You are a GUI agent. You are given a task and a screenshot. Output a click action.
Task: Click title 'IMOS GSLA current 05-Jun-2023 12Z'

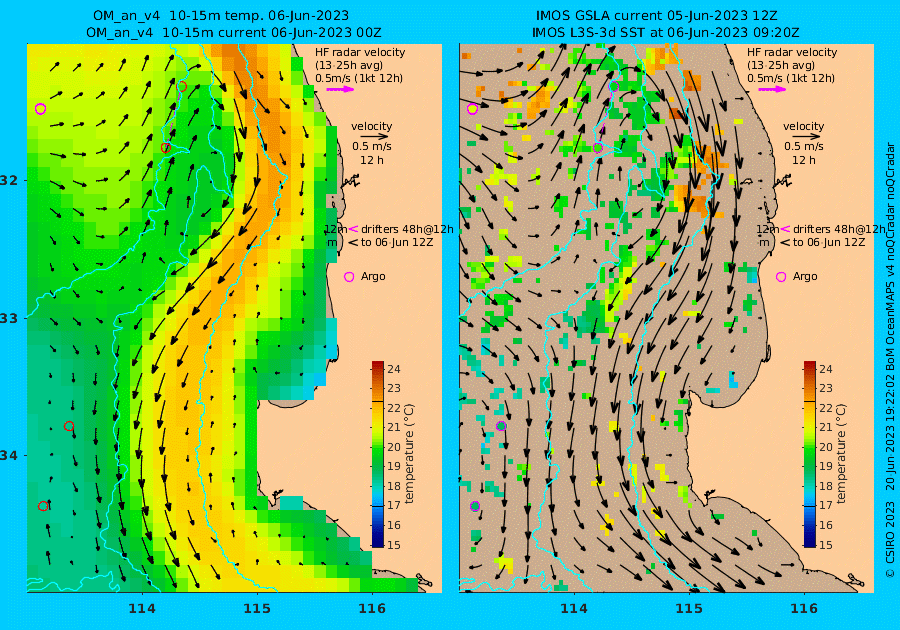657,16
